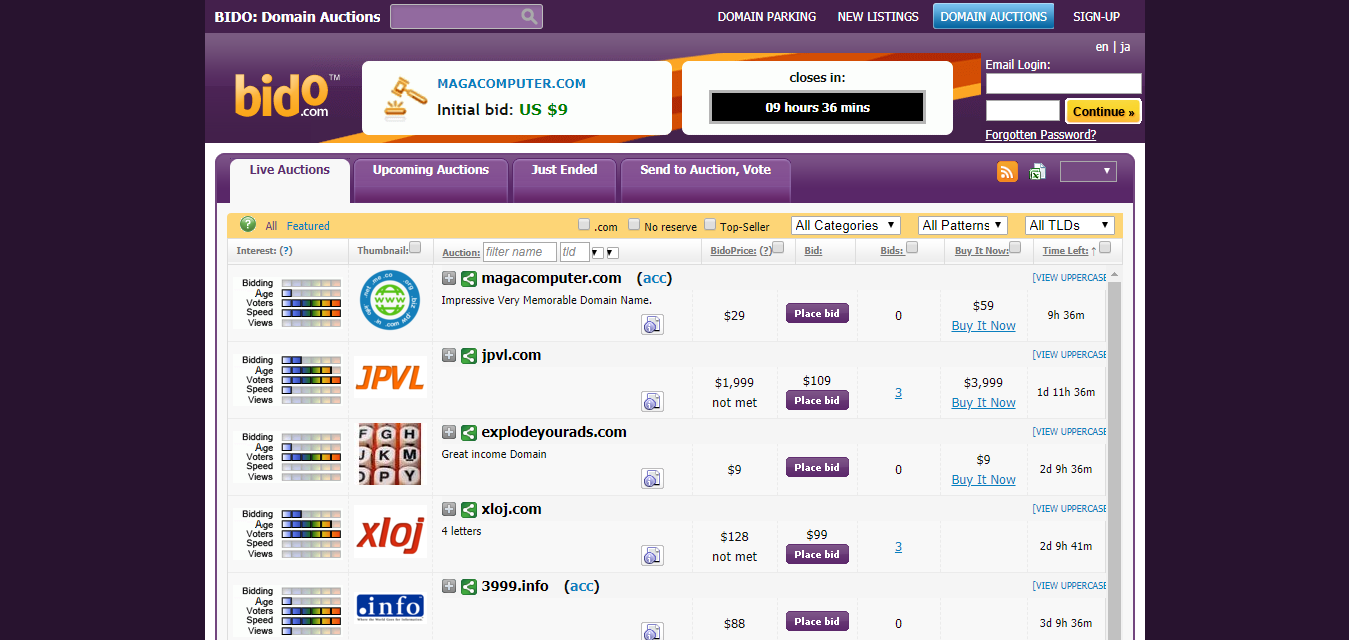Open the Just Ended tab
1349x640 pixels.
pyautogui.click(x=564, y=170)
